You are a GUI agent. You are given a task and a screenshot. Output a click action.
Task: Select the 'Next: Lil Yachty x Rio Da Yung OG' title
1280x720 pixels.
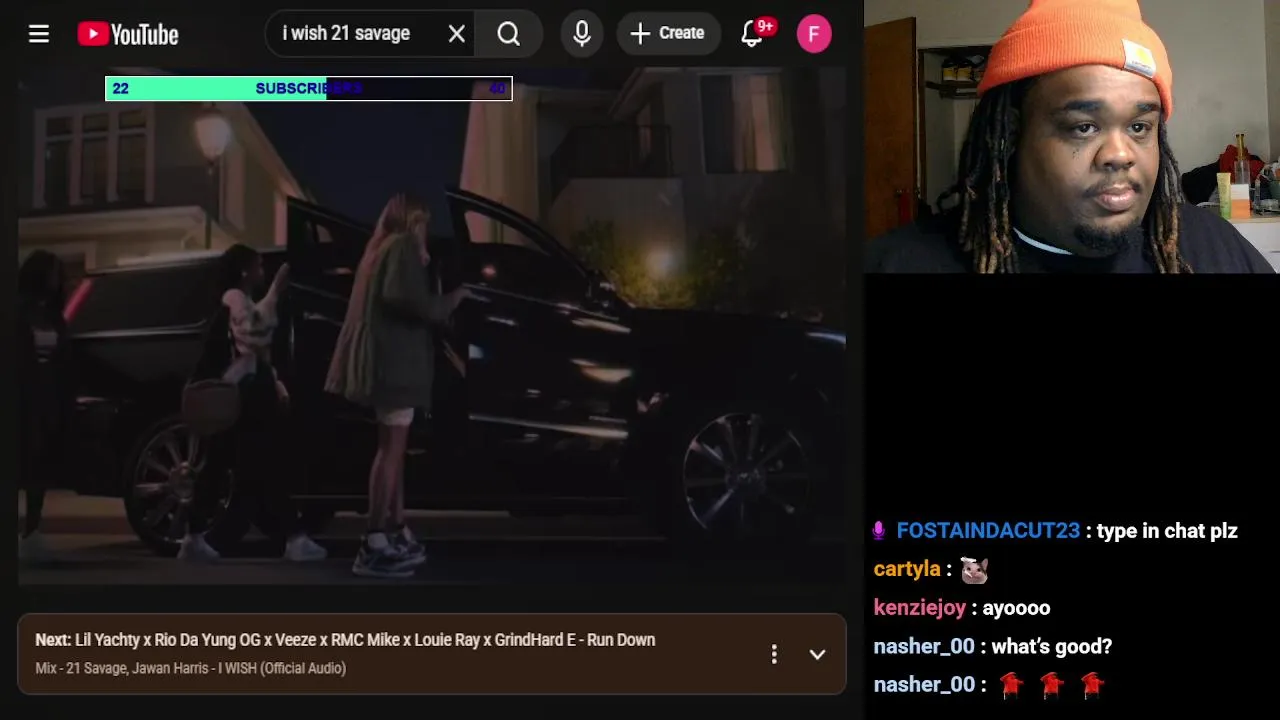pos(345,640)
